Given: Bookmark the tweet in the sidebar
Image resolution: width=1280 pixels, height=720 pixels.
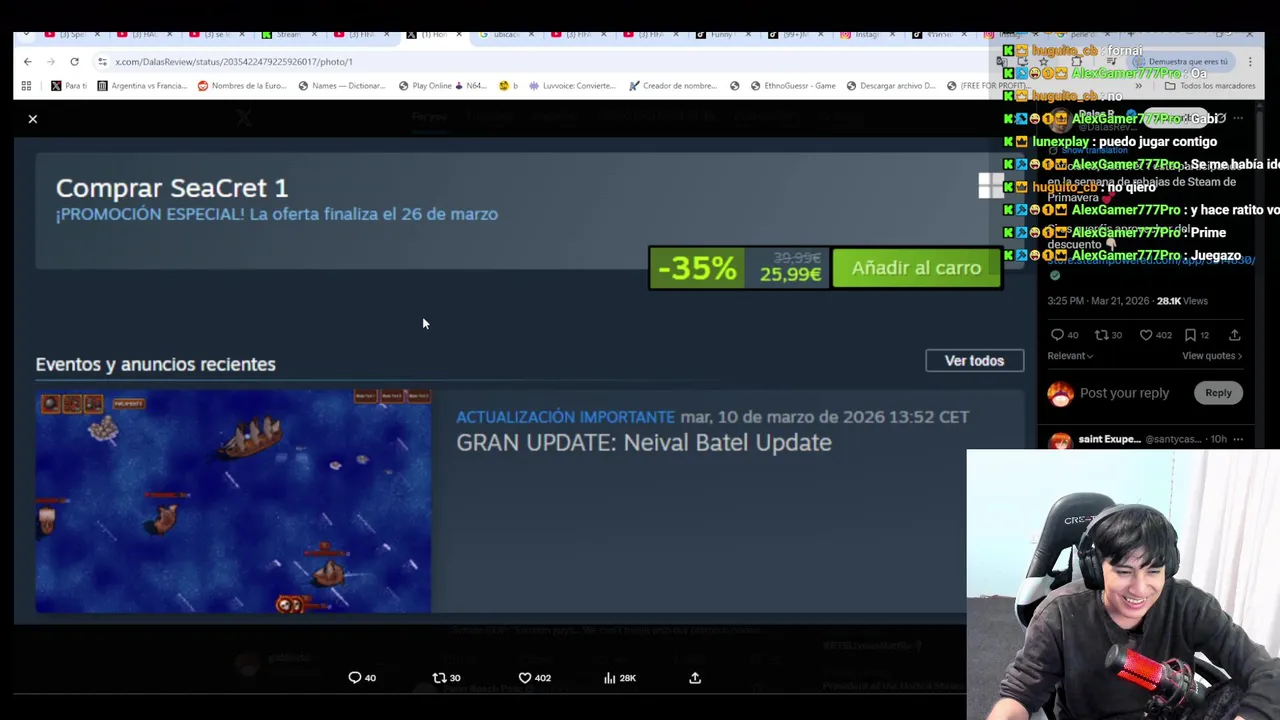Looking at the screenshot, I should (1190, 335).
